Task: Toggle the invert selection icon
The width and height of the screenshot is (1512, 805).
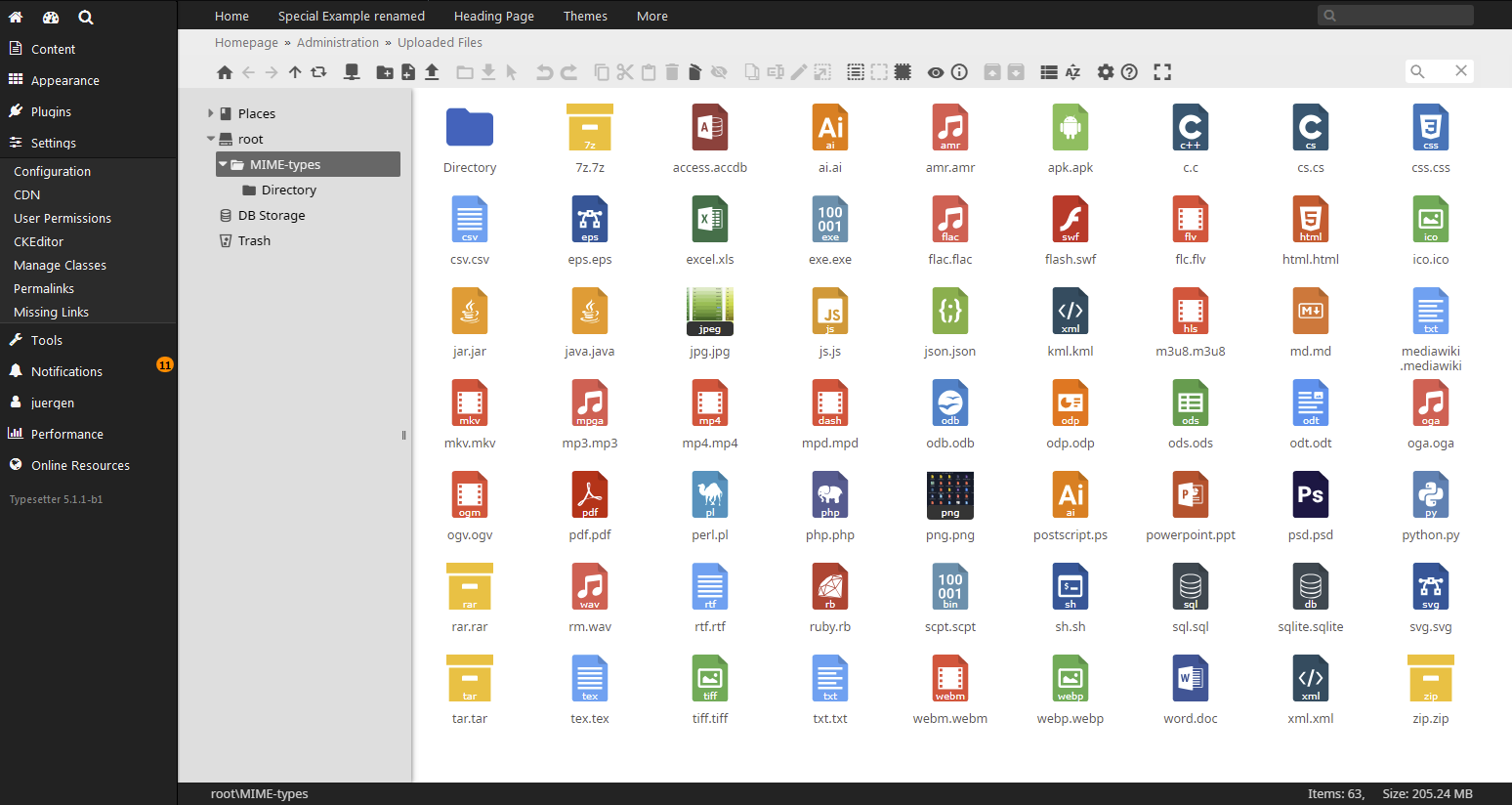Action: click(902, 71)
